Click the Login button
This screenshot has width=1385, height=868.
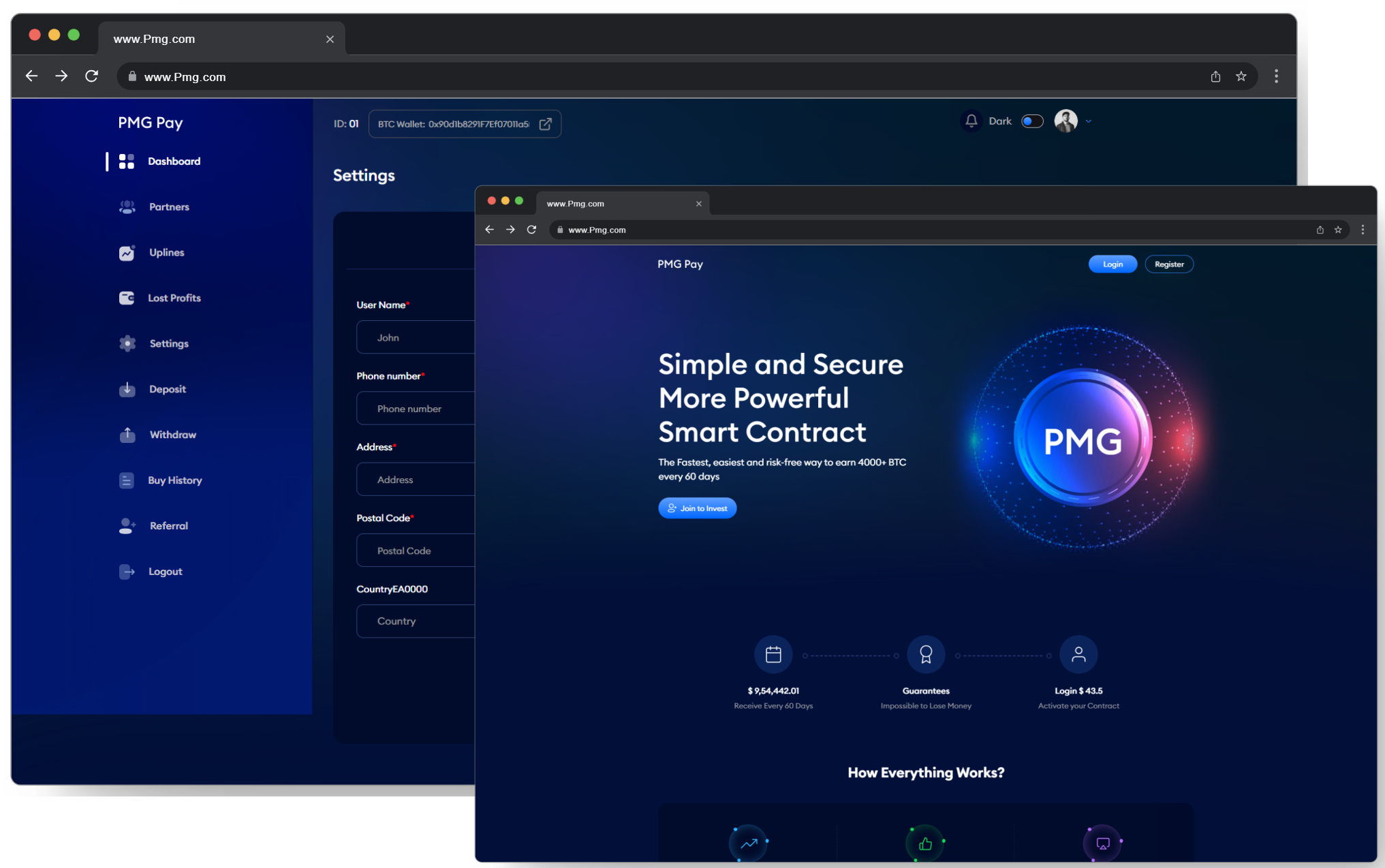coord(1112,264)
